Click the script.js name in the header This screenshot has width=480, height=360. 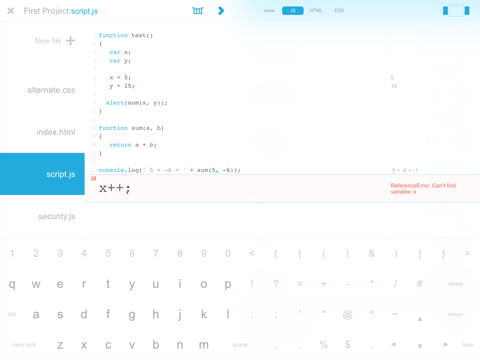click(84, 11)
